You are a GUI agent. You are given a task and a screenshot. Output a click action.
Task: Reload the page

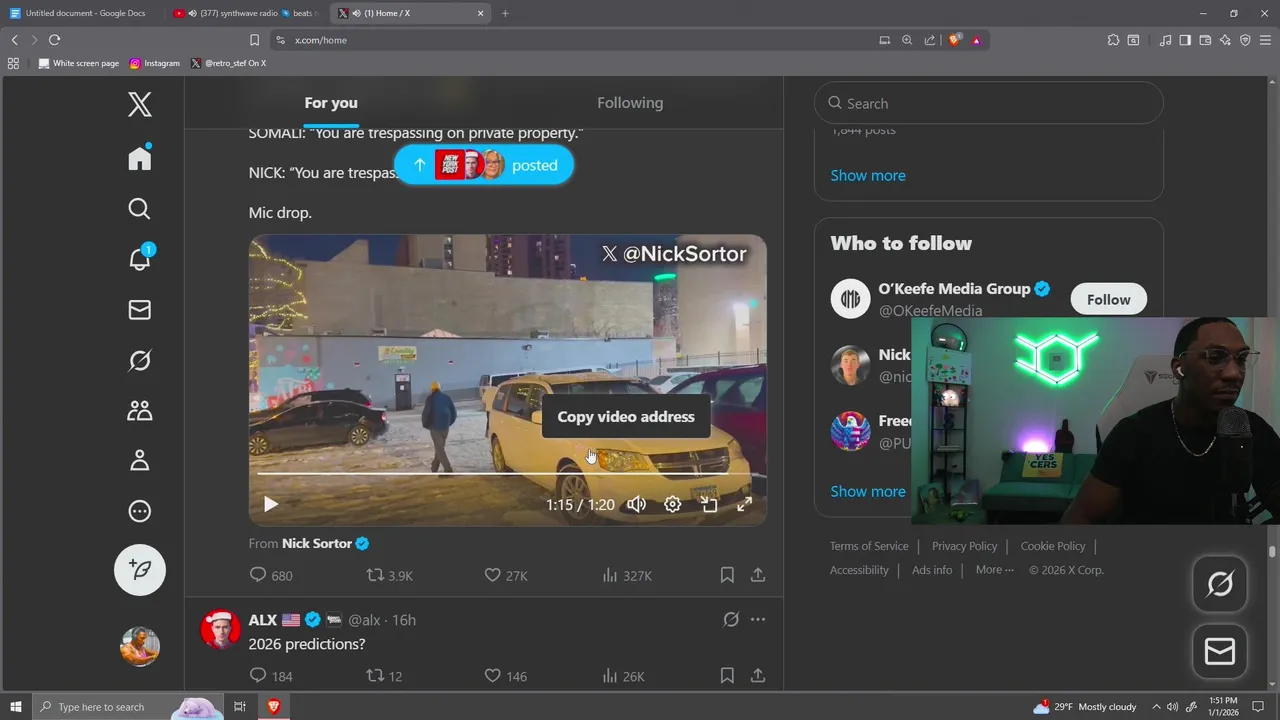[x=54, y=40]
